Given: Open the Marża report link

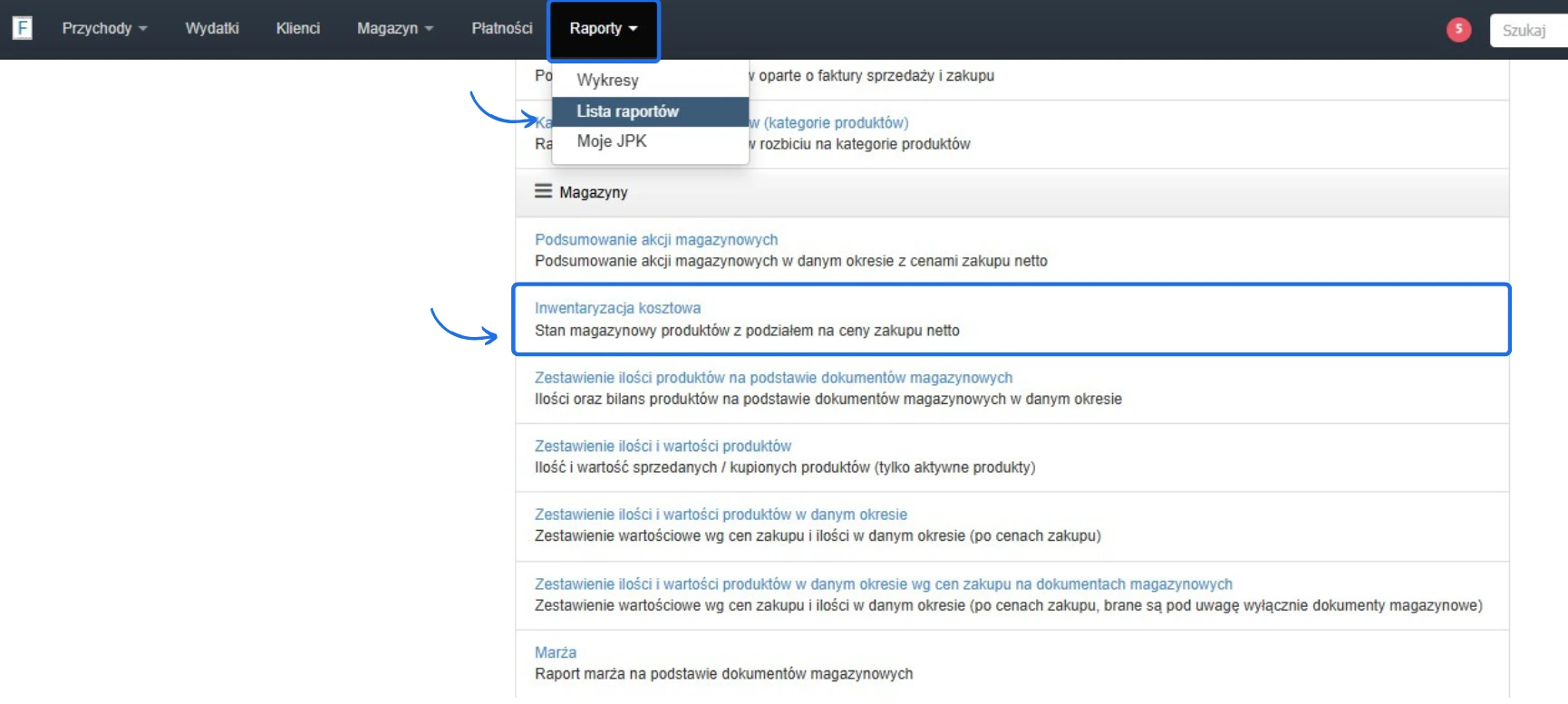Looking at the screenshot, I should [556, 652].
